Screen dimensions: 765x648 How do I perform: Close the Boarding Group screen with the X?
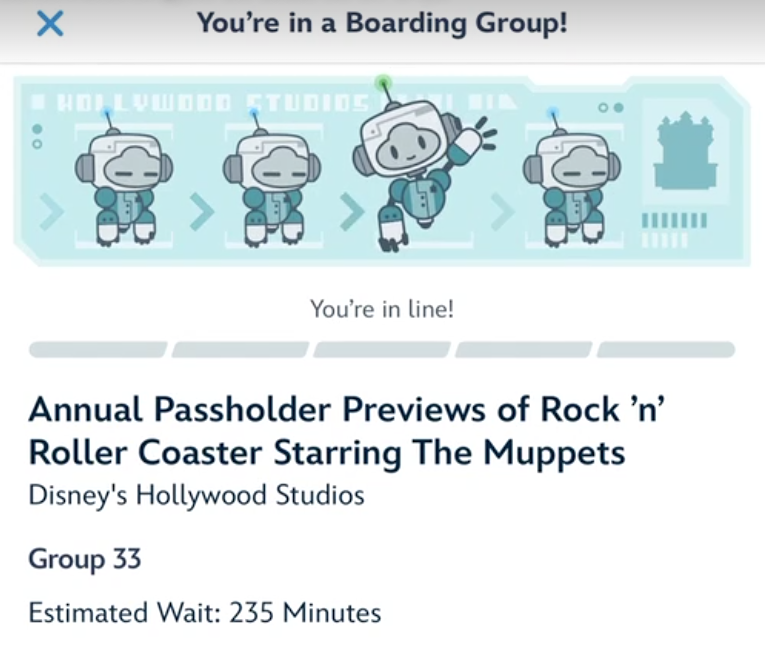click(50, 24)
